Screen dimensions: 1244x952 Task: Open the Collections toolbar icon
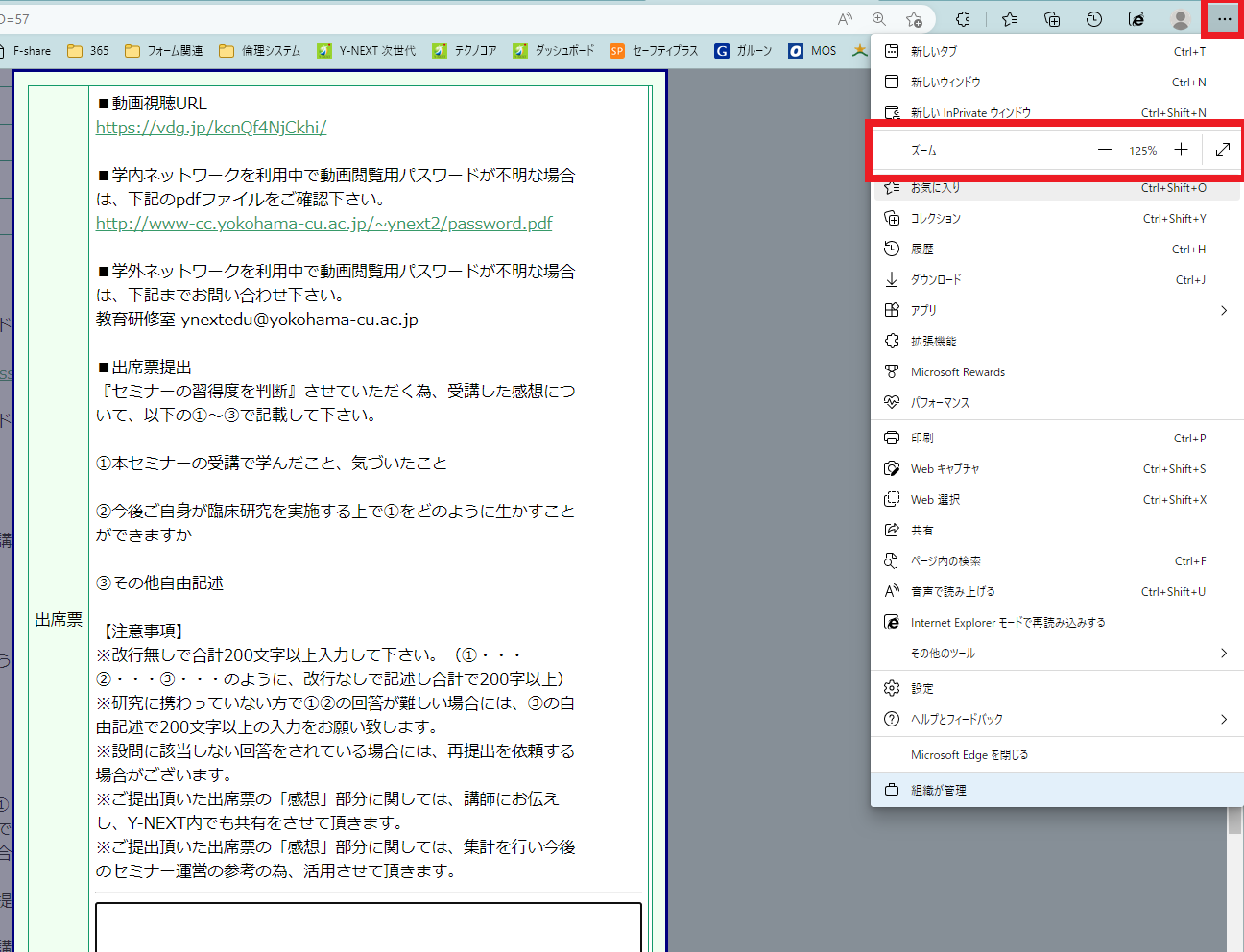pos(1052,19)
